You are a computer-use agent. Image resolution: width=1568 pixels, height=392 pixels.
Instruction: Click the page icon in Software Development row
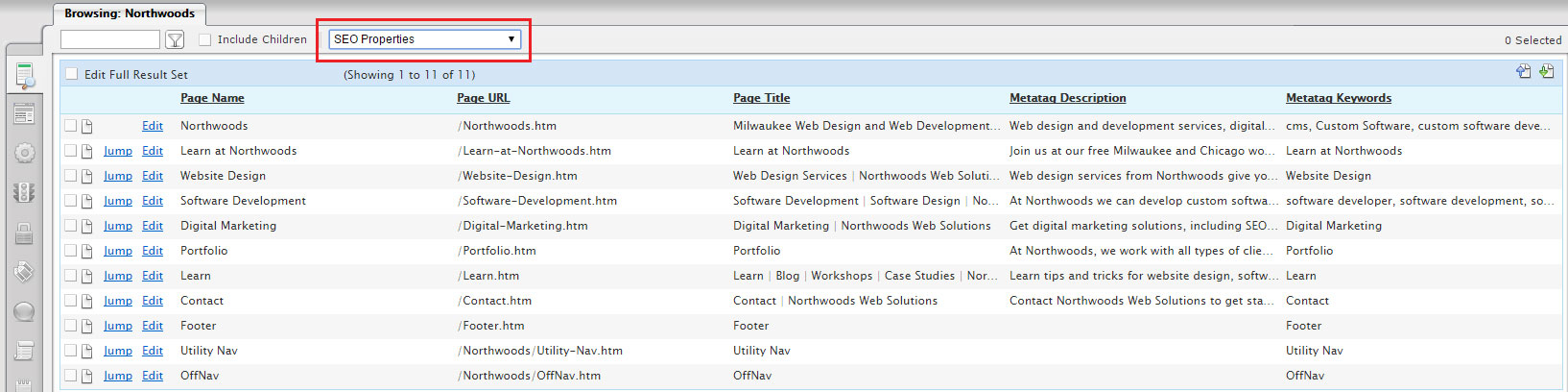(x=86, y=201)
